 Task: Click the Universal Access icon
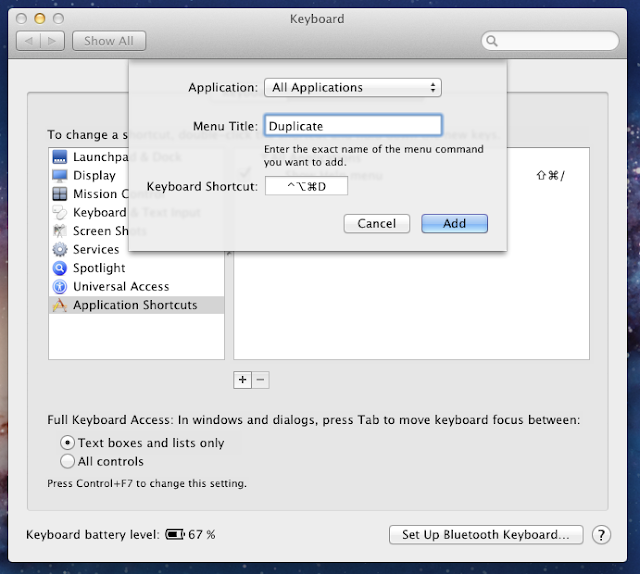tap(60, 287)
